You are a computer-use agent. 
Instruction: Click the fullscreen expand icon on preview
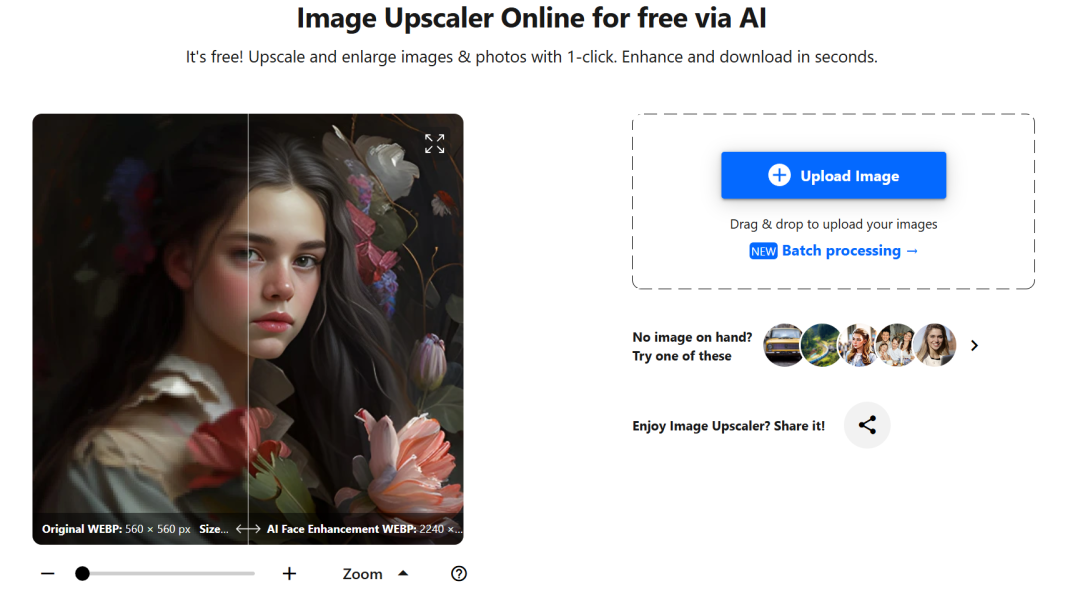click(x=434, y=144)
